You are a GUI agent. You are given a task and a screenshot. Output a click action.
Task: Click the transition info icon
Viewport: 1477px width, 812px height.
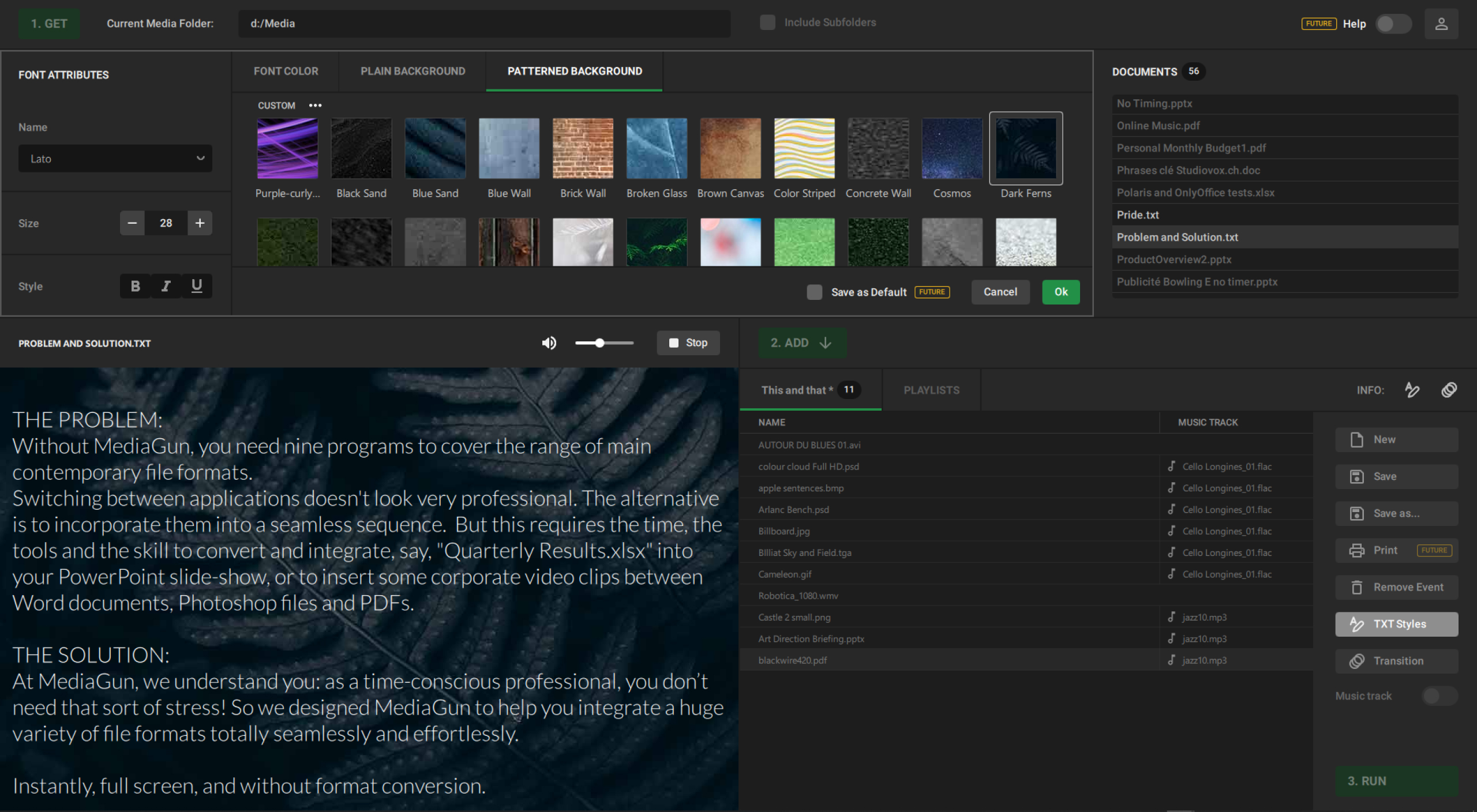tap(1449, 390)
